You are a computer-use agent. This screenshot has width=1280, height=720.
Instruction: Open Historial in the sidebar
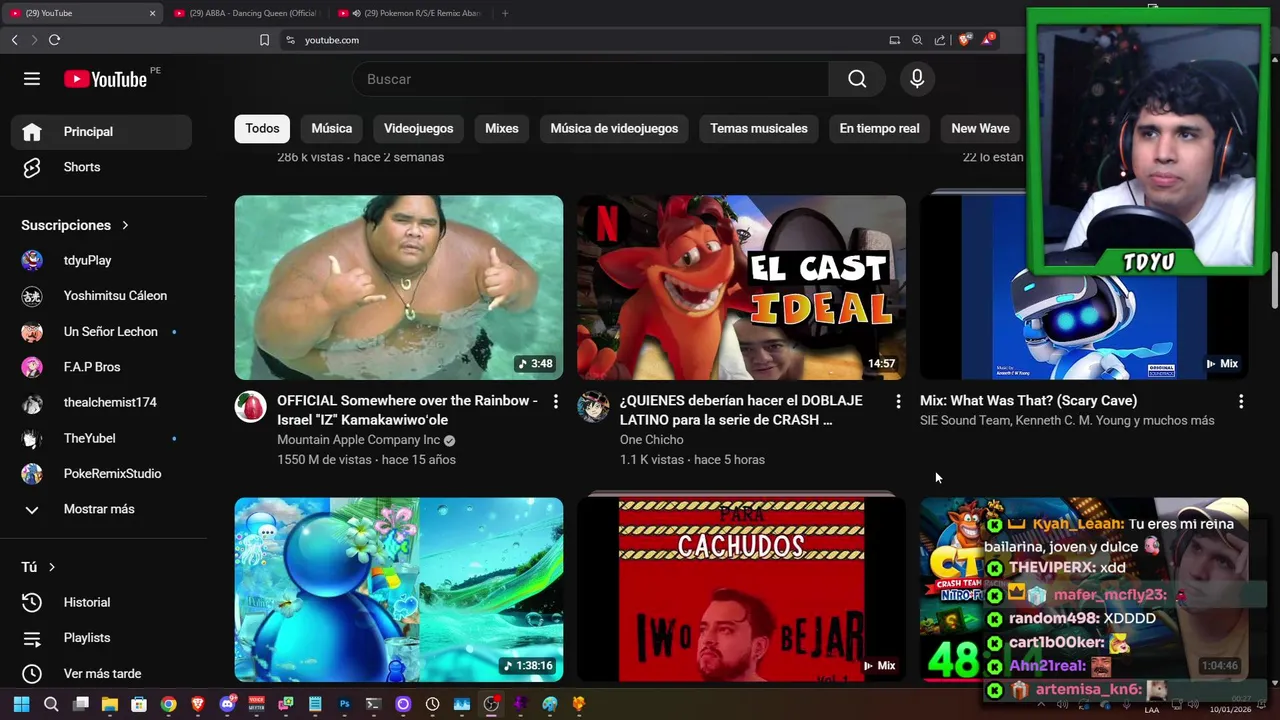click(x=101, y=602)
